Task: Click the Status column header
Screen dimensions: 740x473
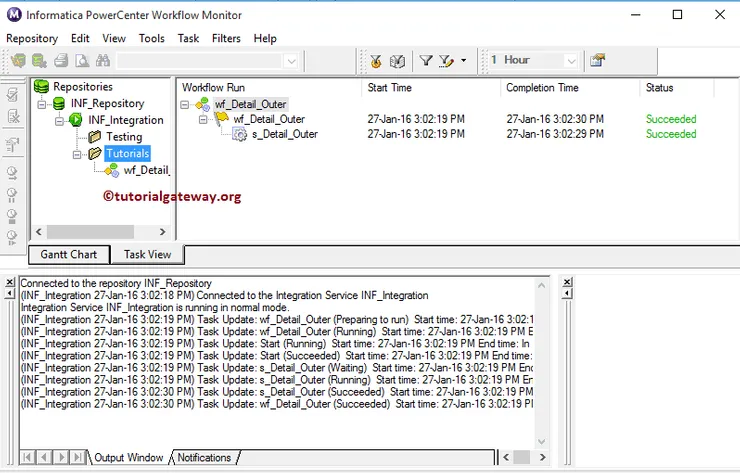Action: (677, 88)
